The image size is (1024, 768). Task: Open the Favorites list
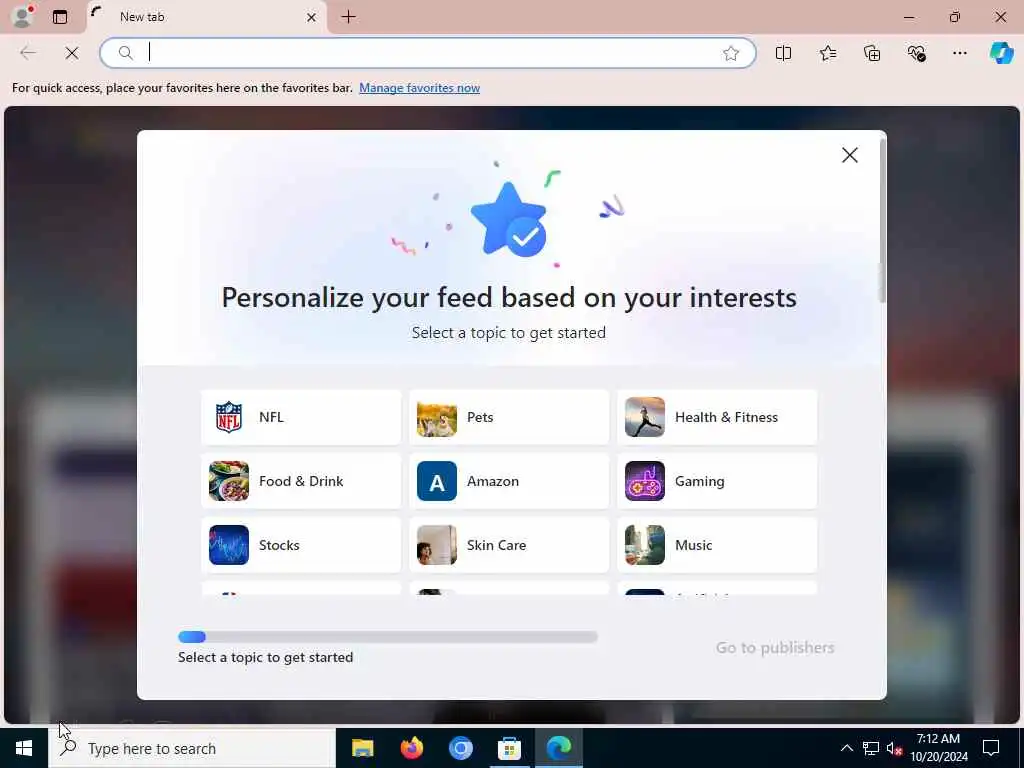(827, 53)
